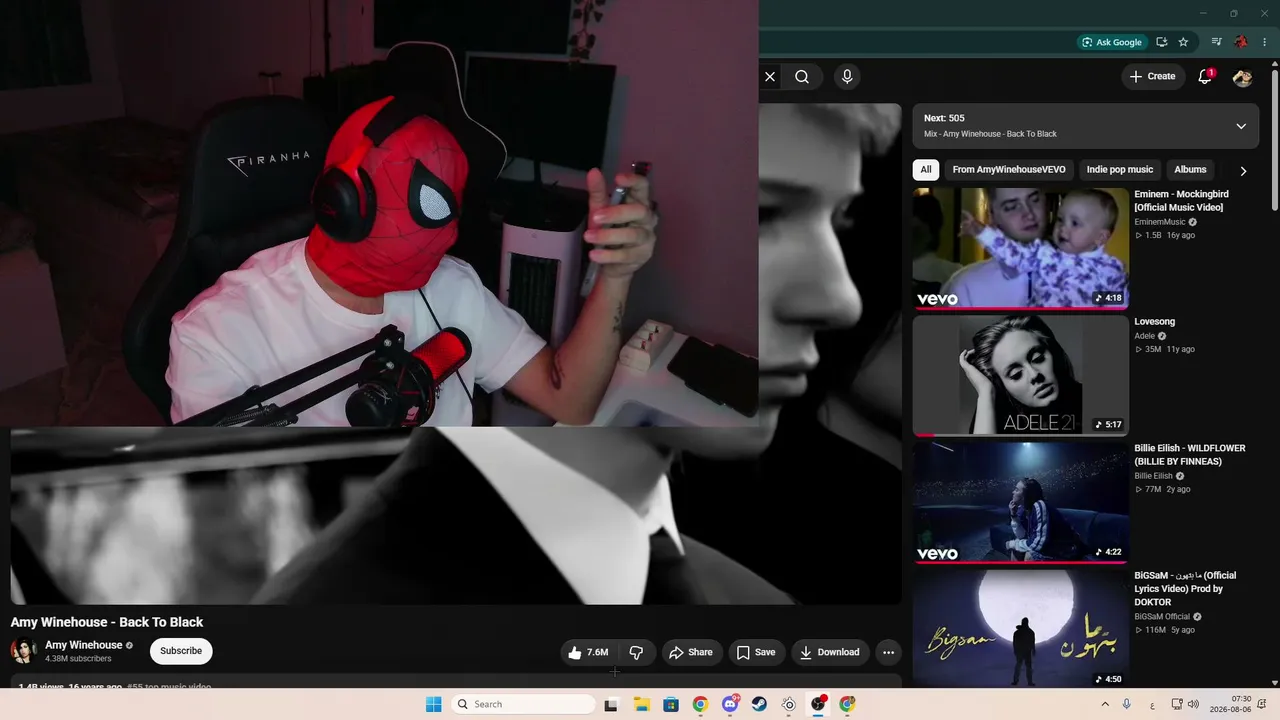The width and height of the screenshot is (1280, 720).
Task: Download the Back To Black video
Action: (x=830, y=652)
